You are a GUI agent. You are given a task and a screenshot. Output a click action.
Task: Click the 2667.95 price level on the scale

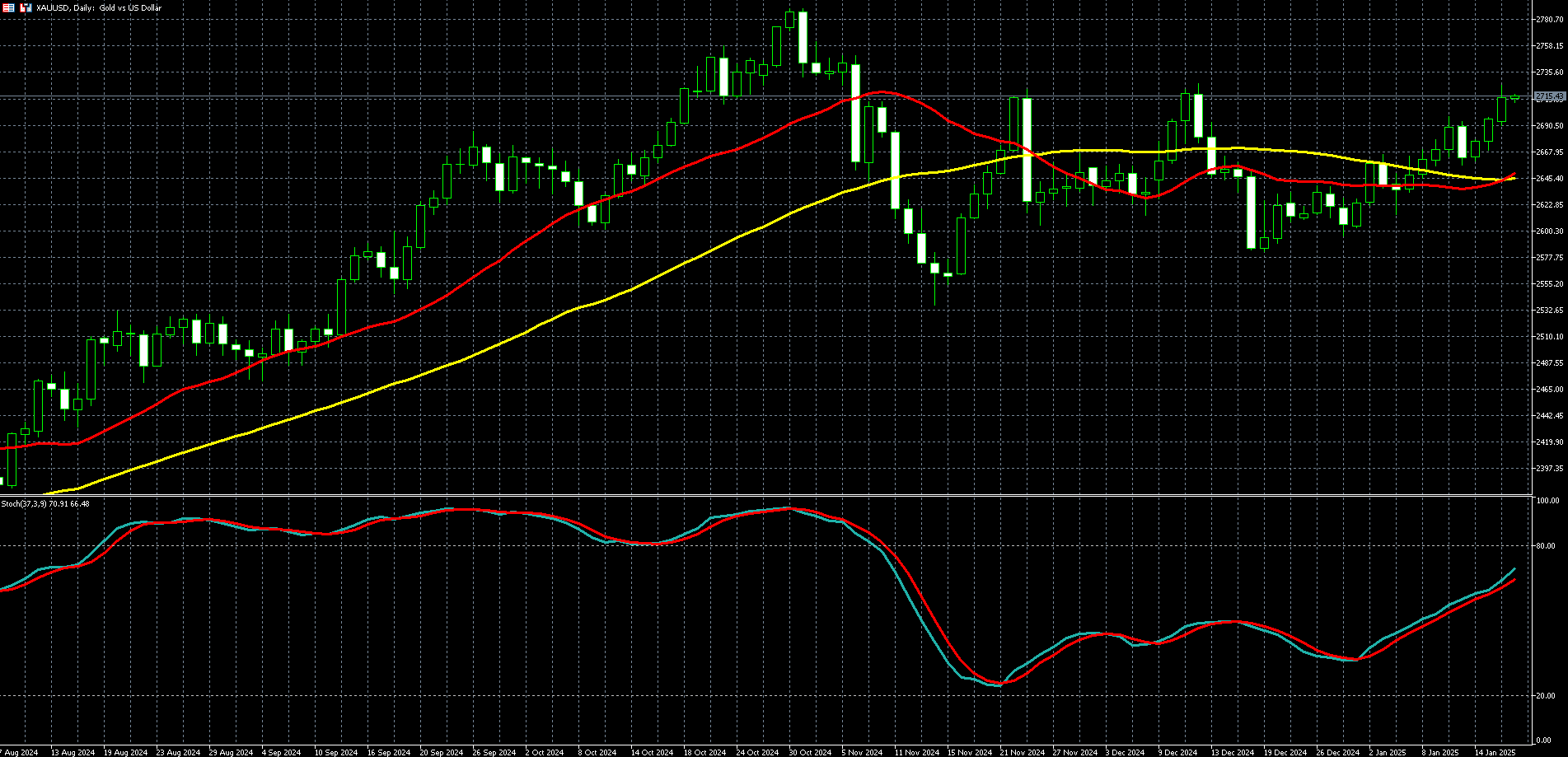[1550, 152]
